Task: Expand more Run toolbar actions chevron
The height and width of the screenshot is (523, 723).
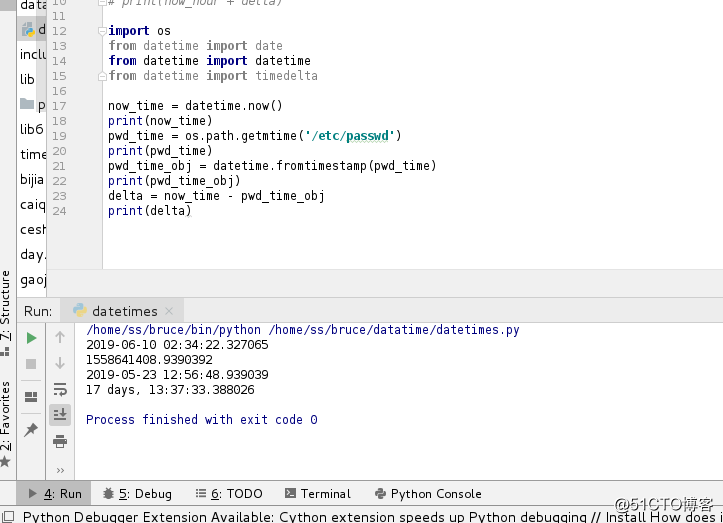Action: [x=60, y=470]
